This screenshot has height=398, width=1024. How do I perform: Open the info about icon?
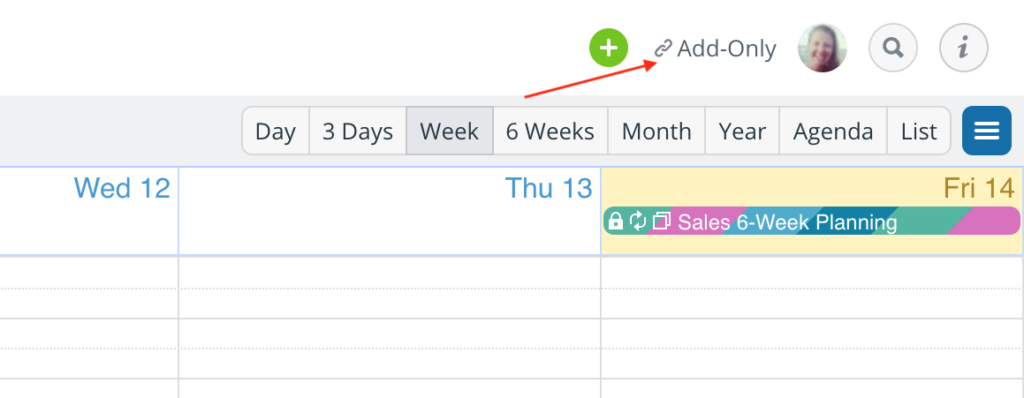pyautogui.click(x=963, y=48)
